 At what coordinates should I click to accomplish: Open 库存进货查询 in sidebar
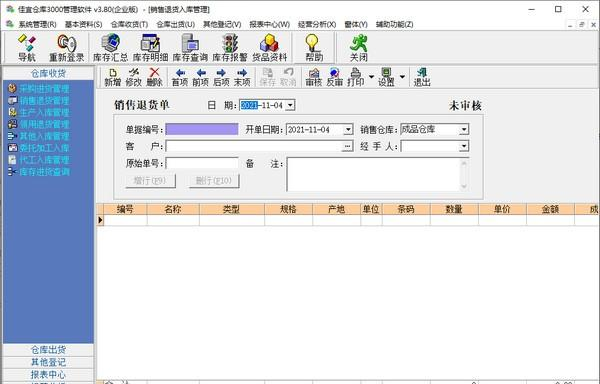pyautogui.click(x=39, y=172)
